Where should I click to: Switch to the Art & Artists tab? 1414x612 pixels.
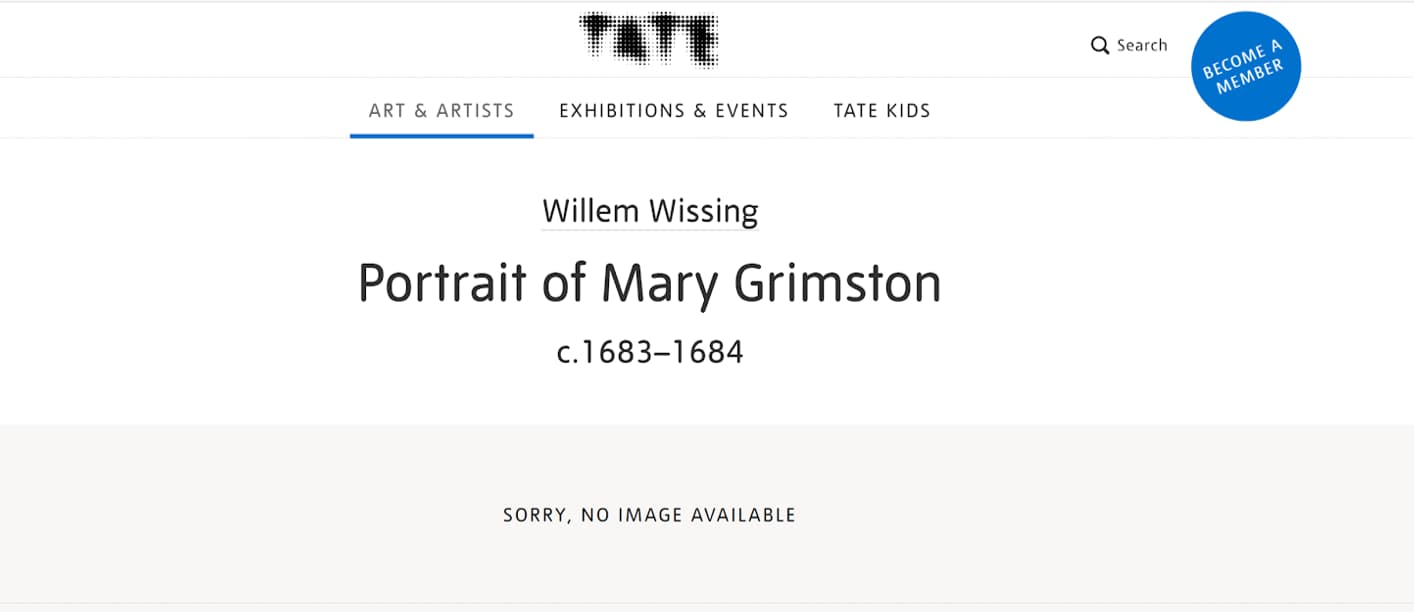tap(441, 111)
